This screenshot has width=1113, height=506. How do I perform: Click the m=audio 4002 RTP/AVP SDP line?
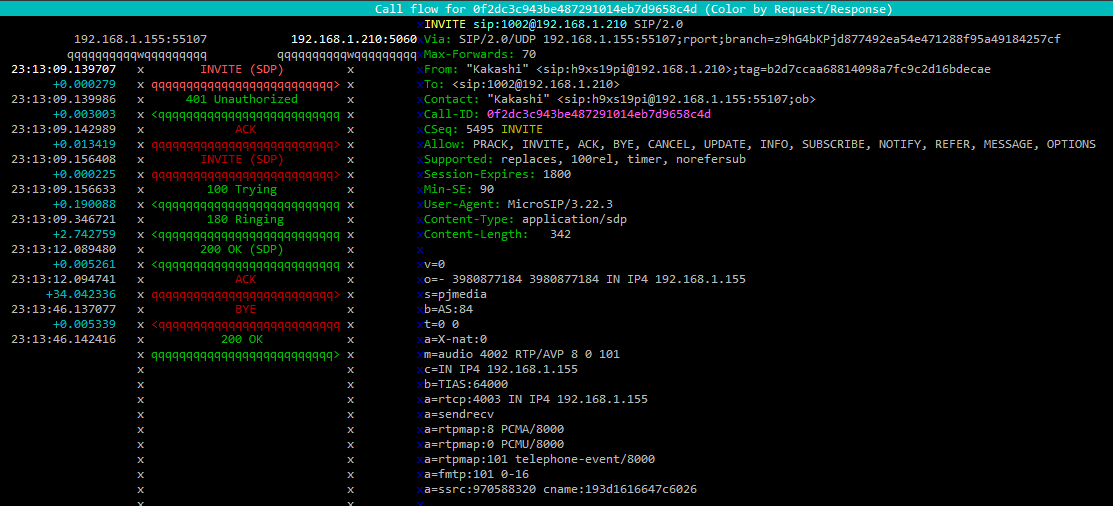point(507,354)
